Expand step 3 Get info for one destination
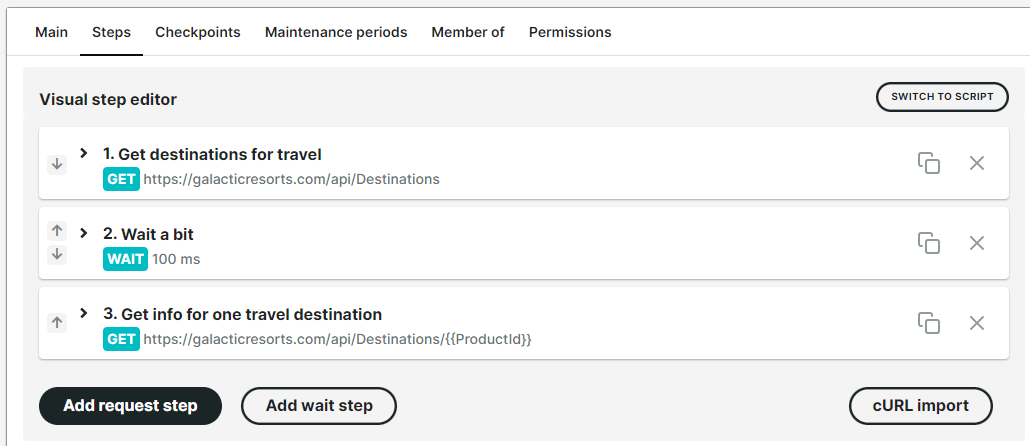Viewport: 1030px width, 446px height. (x=84, y=313)
